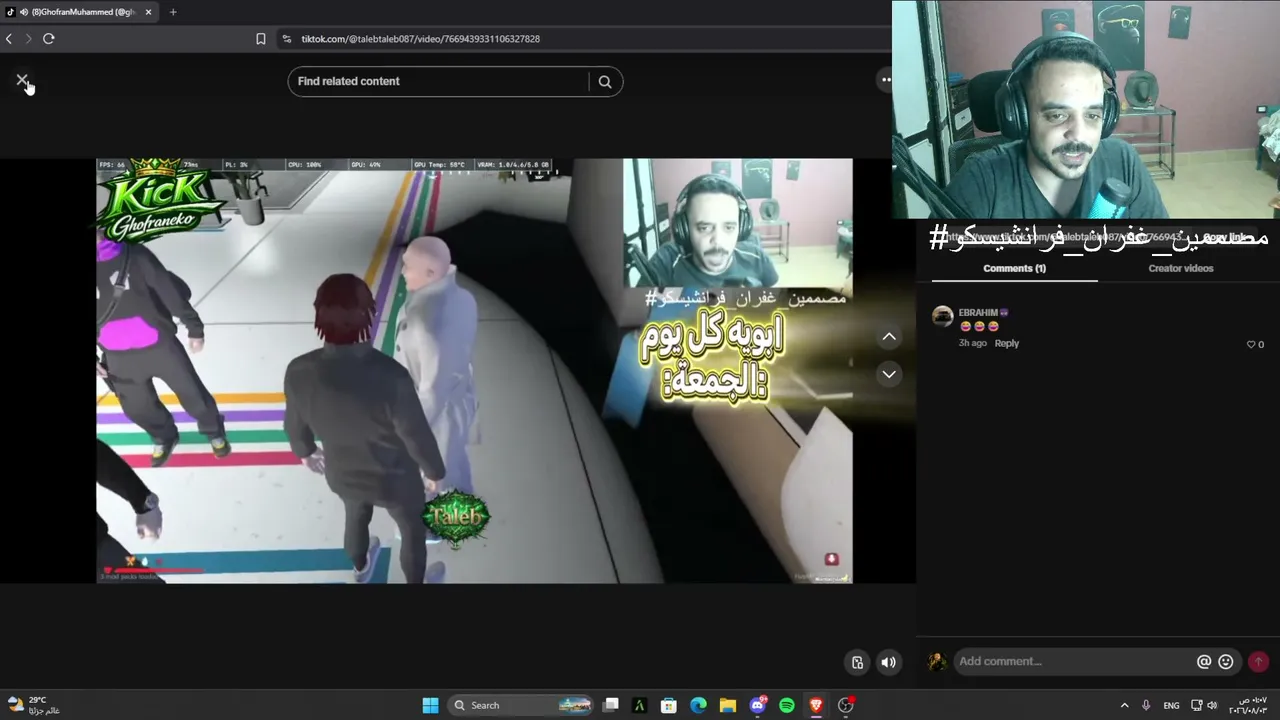Switch to Brave browser on the taskbar
Image resolution: width=1280 pixels, height=720 pixels.
816,705
